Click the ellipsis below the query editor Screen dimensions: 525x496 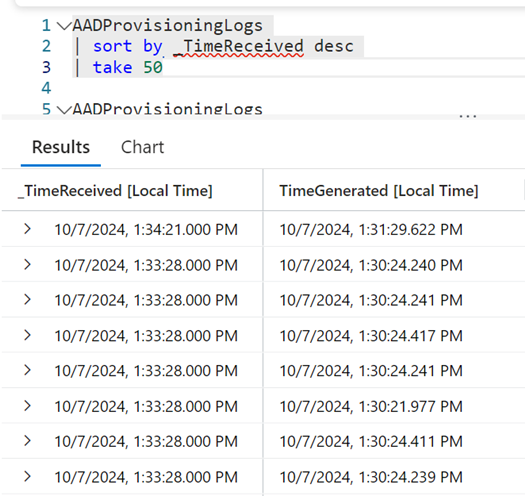(x=468, y=116)
